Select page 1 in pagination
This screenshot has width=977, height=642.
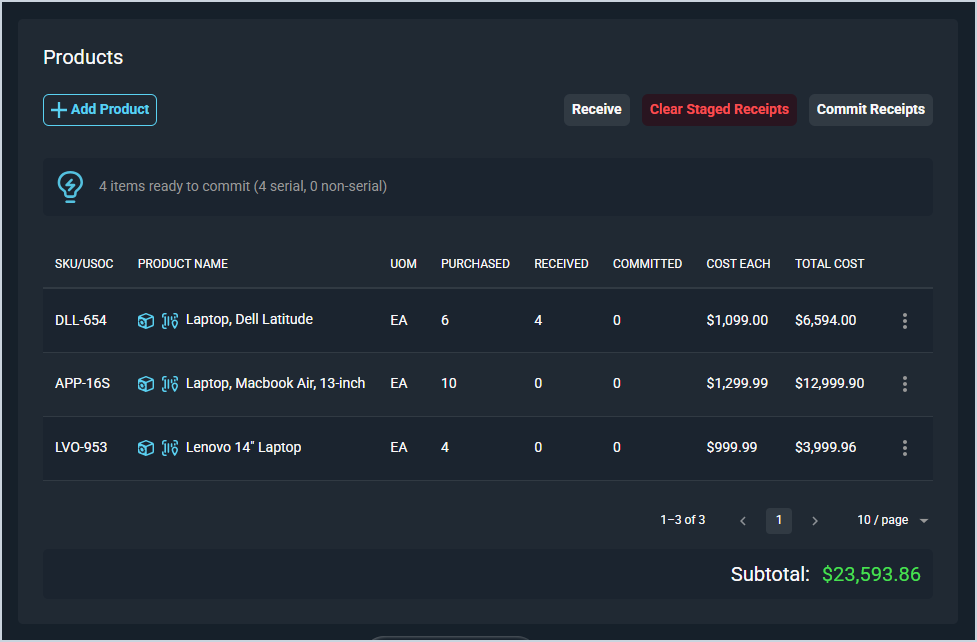779,521
